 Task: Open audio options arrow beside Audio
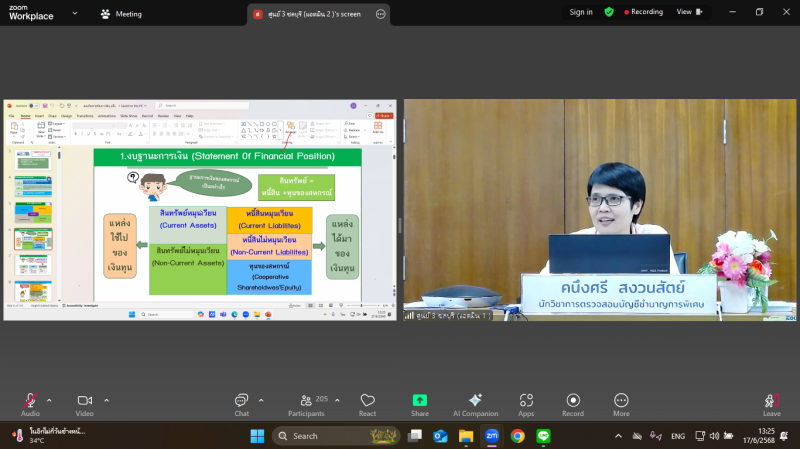49,401
